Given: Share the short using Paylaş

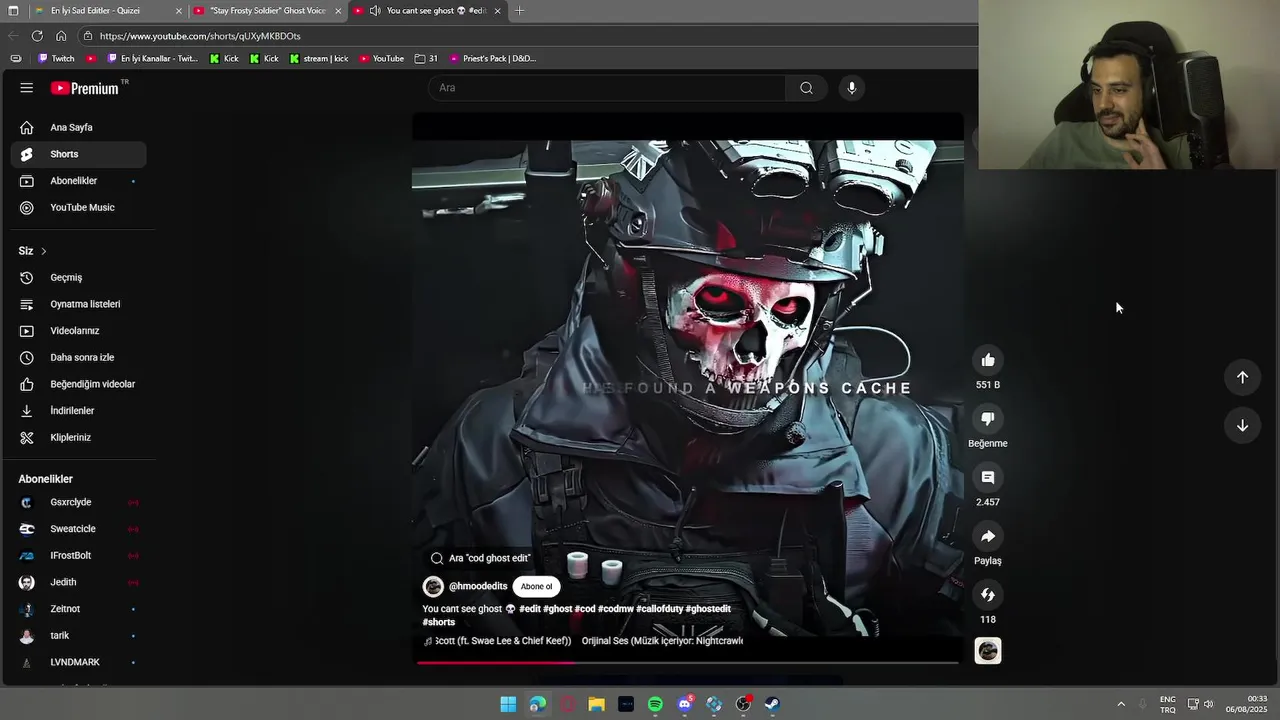Looking at the screenshot, I should point(988,536).
